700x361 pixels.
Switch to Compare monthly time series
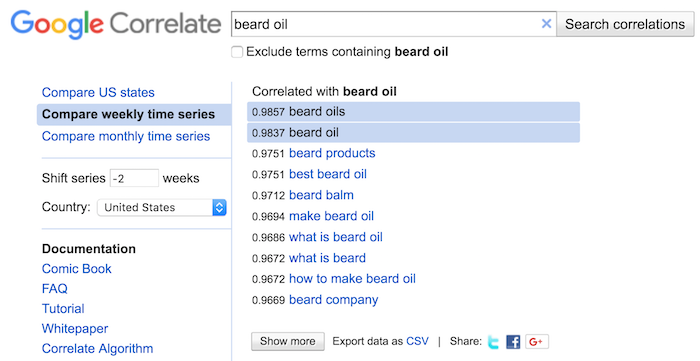click(126, 136)
